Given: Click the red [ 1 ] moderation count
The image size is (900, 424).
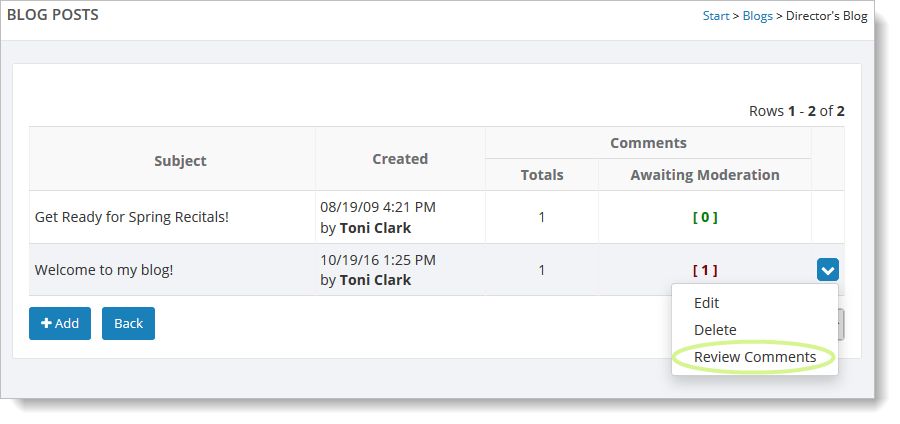Looking at the screenshot, I should click(705, 270).
